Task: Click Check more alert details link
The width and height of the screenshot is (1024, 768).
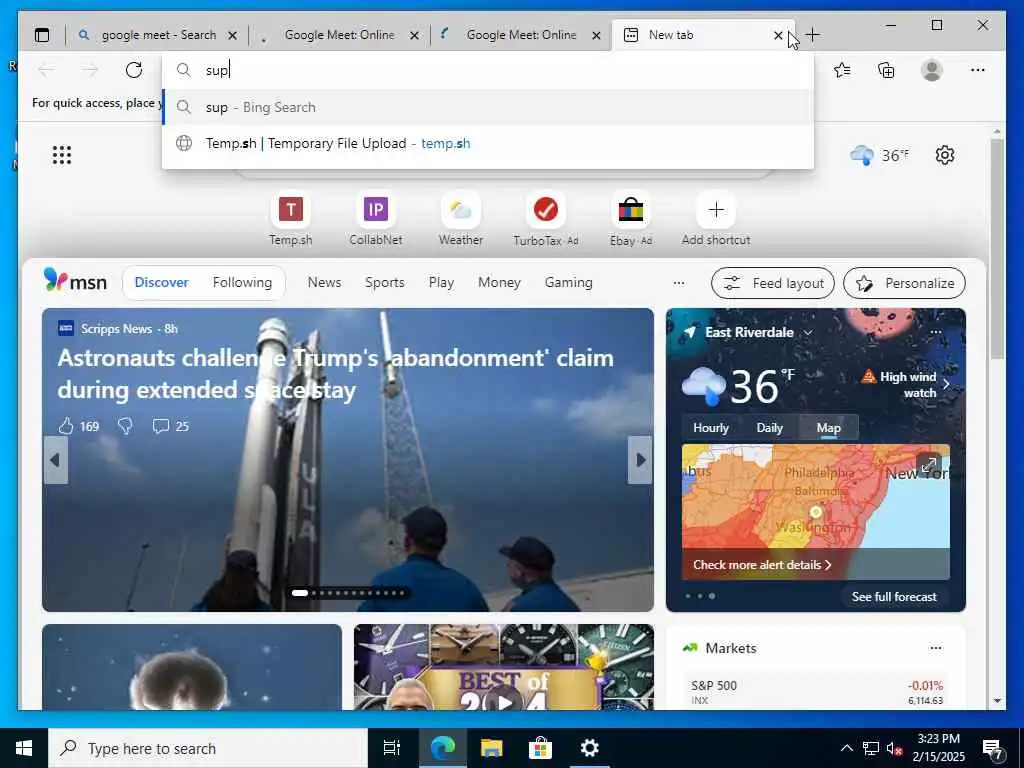Action: 762,565
